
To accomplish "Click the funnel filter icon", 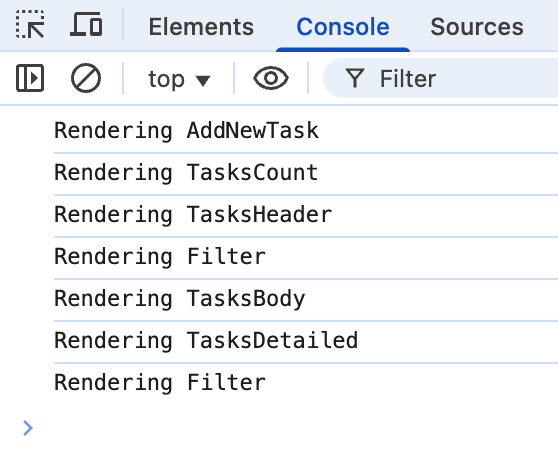I will point(355,78).
